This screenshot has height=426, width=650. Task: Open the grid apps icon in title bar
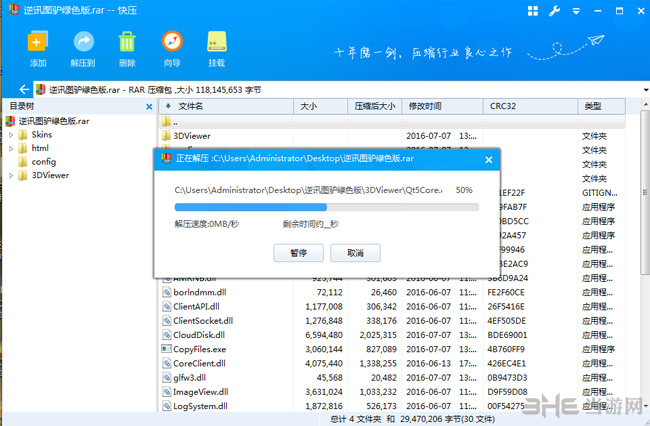pos(533,11)
